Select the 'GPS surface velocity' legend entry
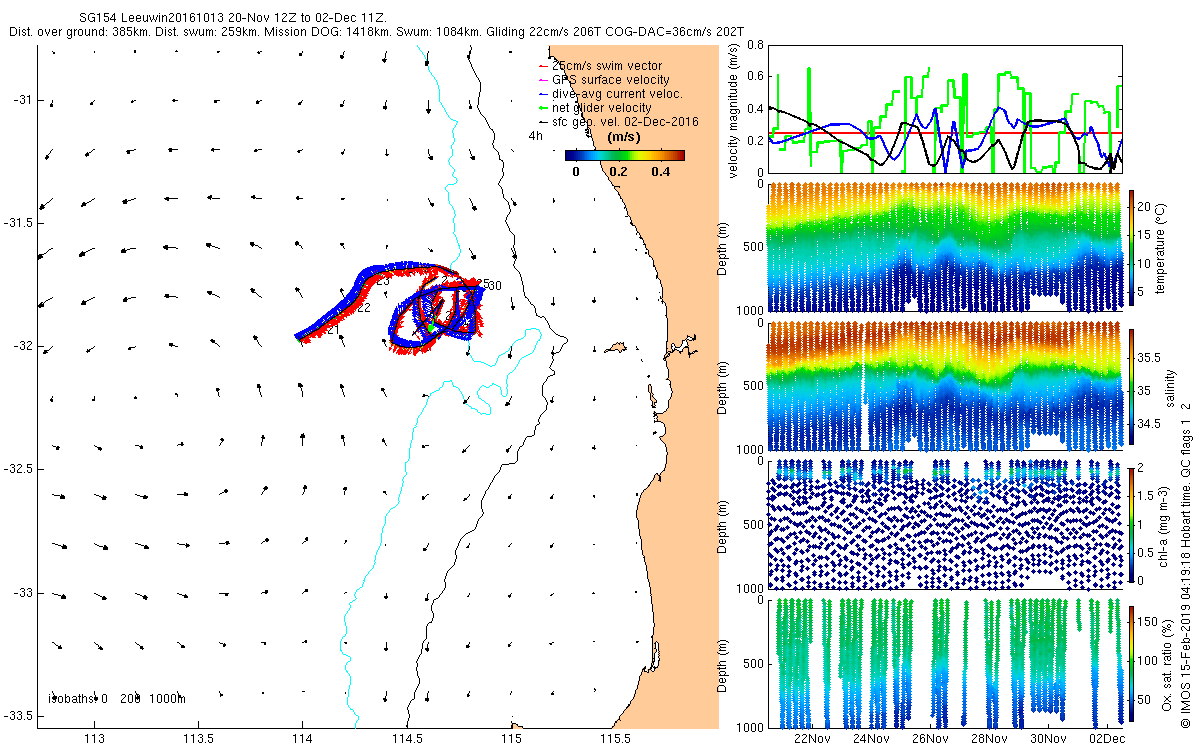1200x750 pixels. [x=604, y=80]
